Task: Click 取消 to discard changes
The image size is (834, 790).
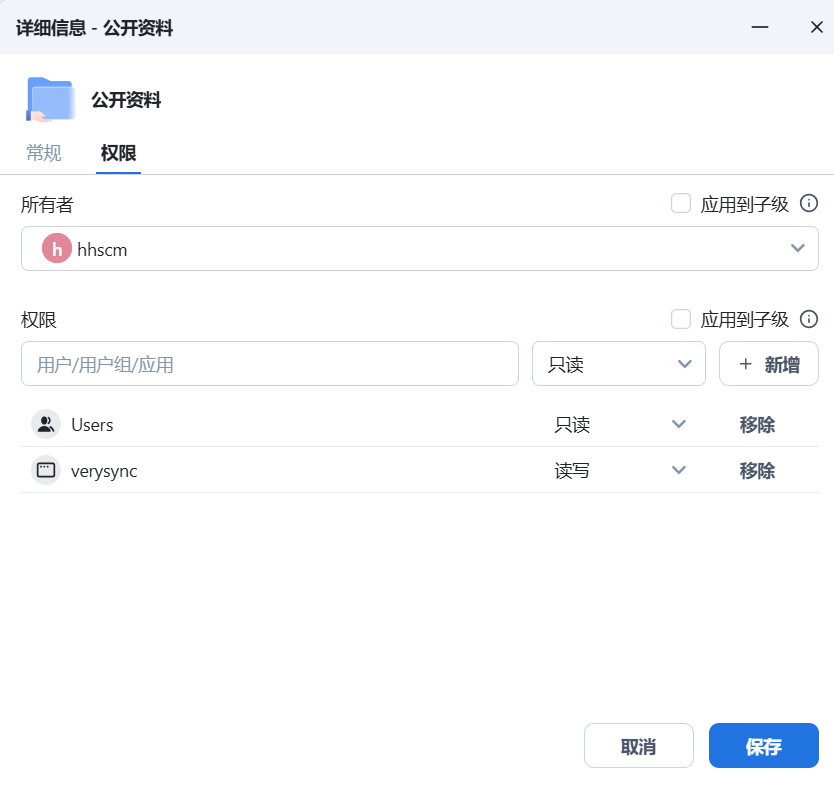Action: click(638, 745)
